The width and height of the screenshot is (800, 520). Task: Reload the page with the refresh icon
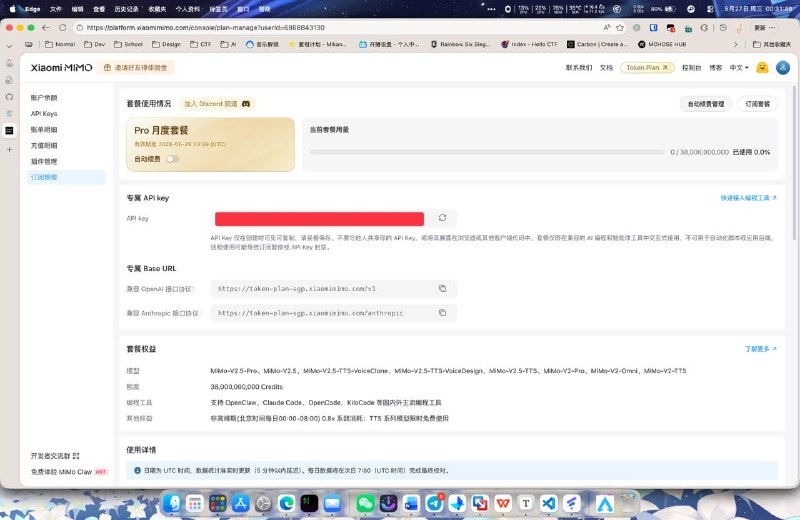[x=62, y=28]
